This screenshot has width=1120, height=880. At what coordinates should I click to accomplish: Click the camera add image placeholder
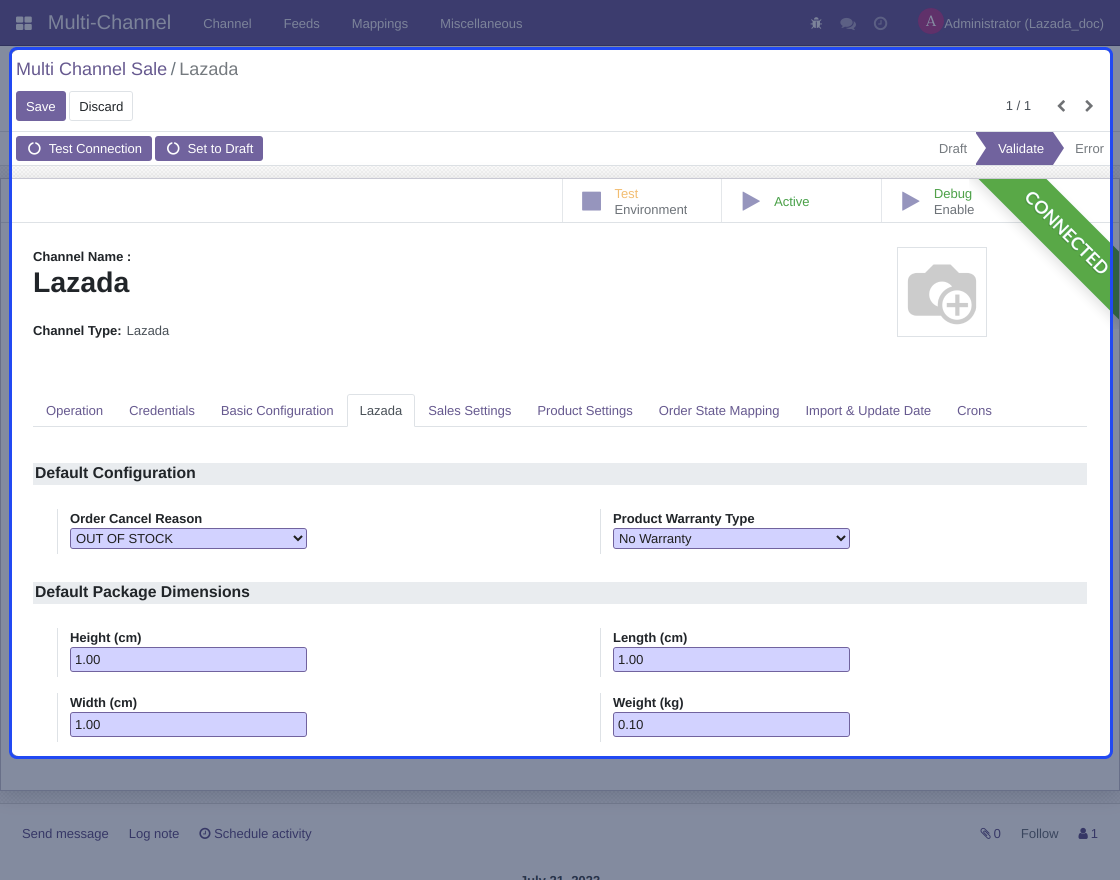click(941, 292)
